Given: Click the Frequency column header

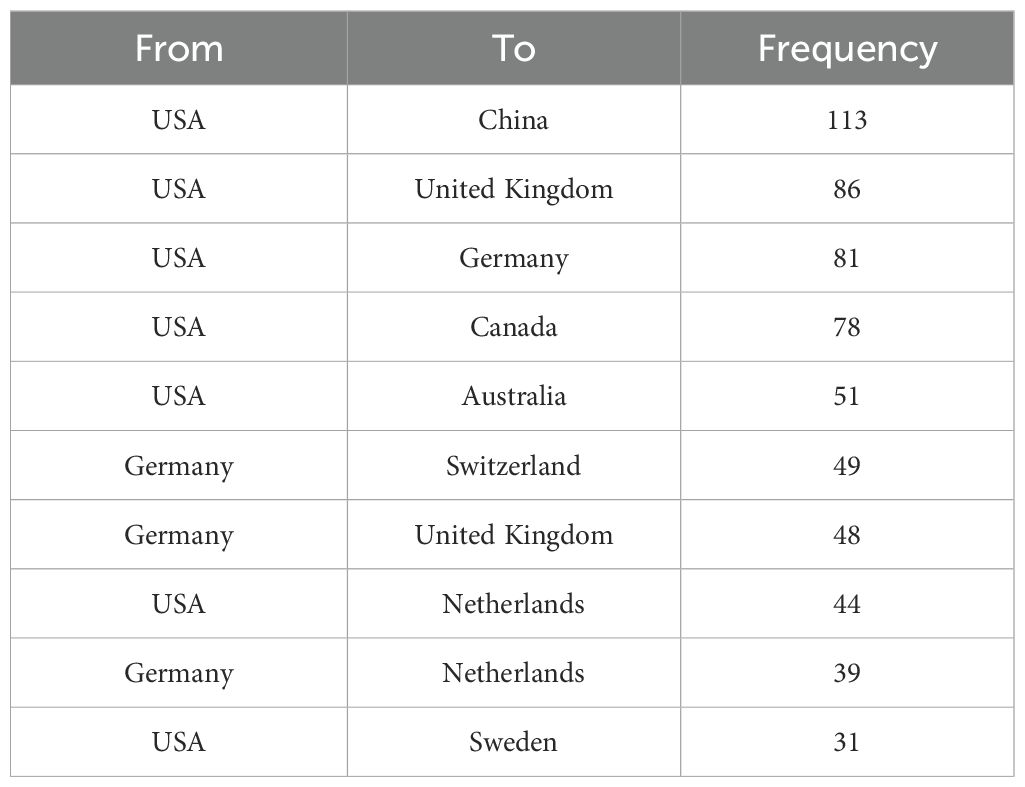Looking at the screenshot, I should (847, 49).
